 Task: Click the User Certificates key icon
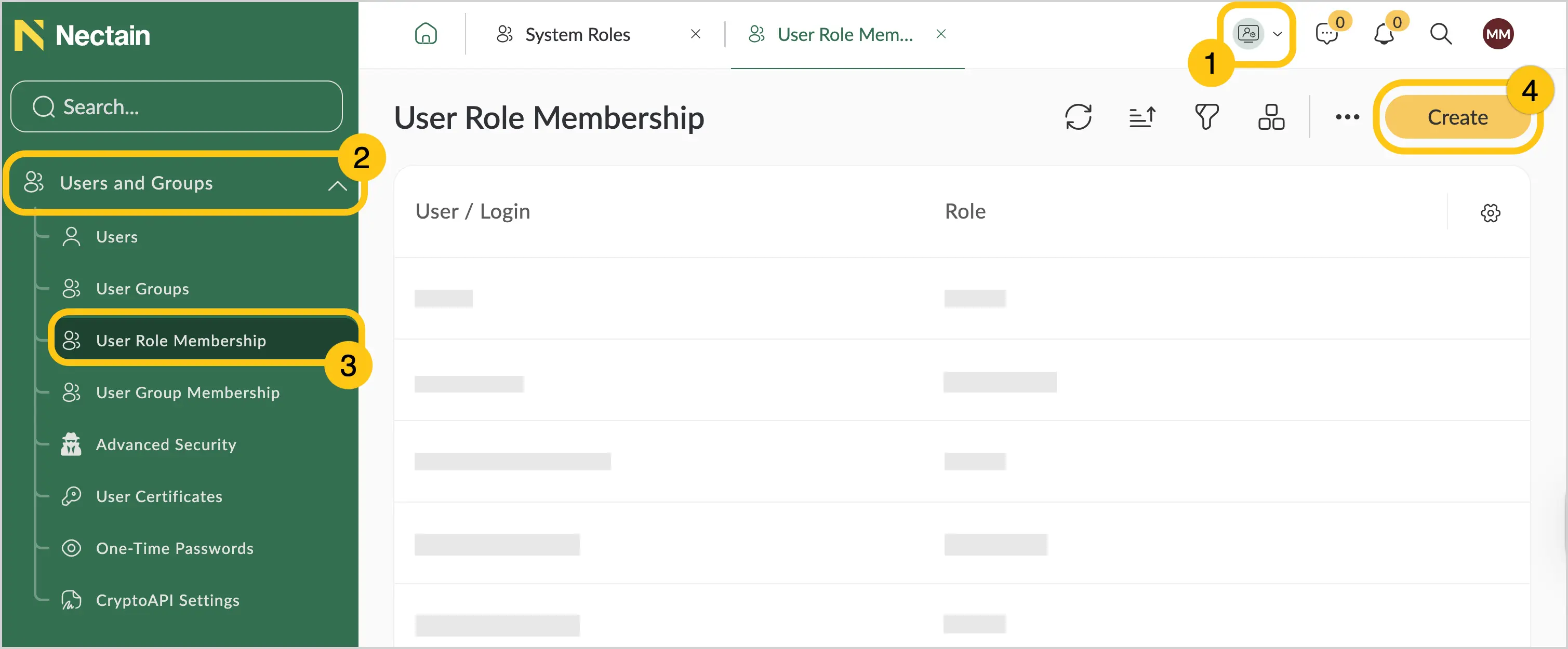[71, 496]
